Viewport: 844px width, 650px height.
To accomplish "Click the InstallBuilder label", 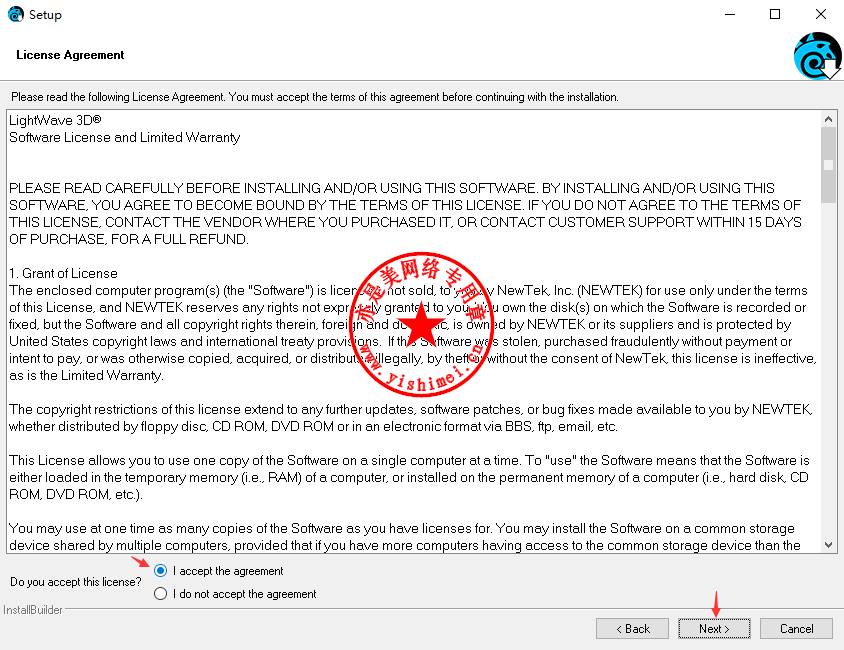I will [33, 610].
